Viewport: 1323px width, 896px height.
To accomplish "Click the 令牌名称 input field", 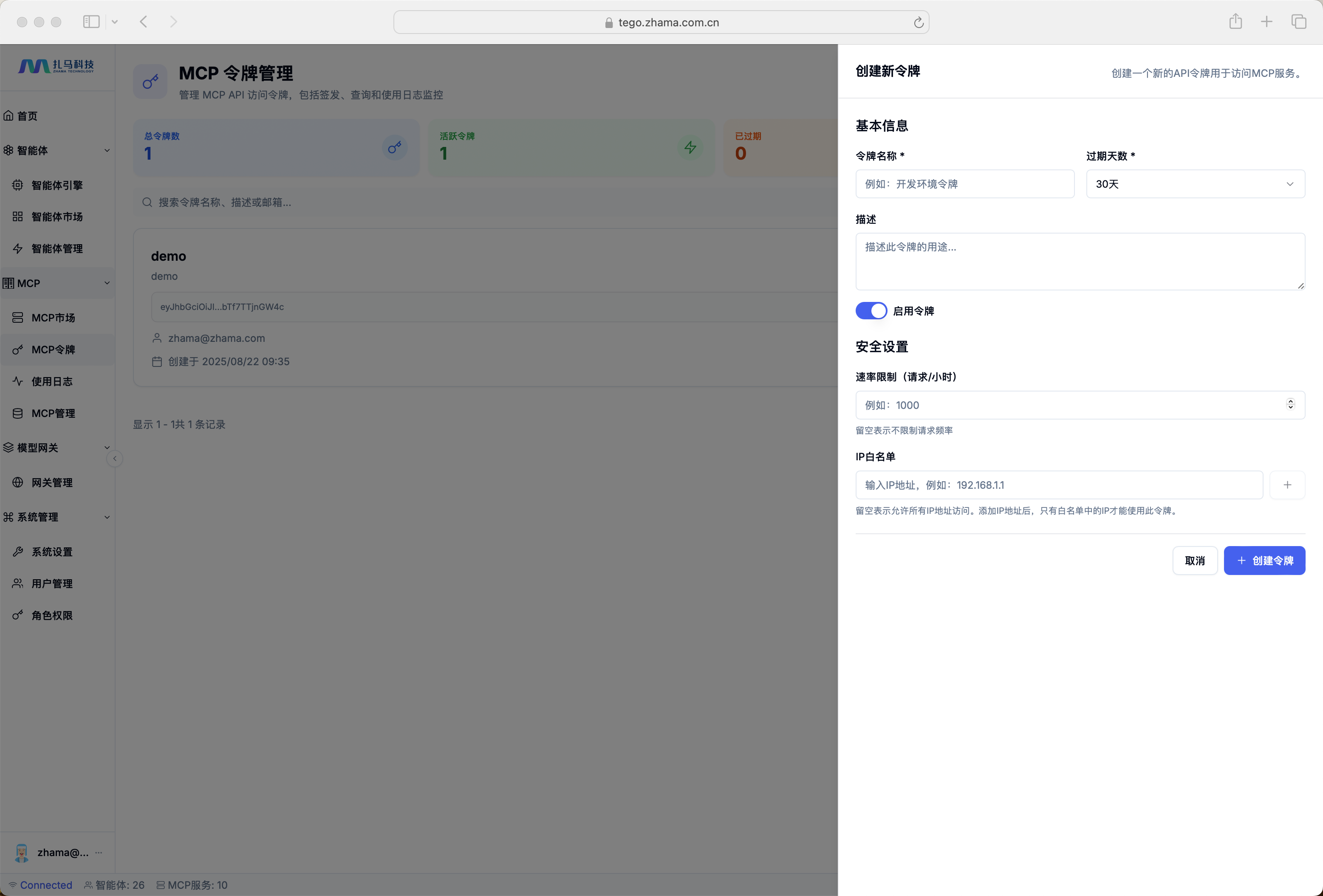I will 964,184.
